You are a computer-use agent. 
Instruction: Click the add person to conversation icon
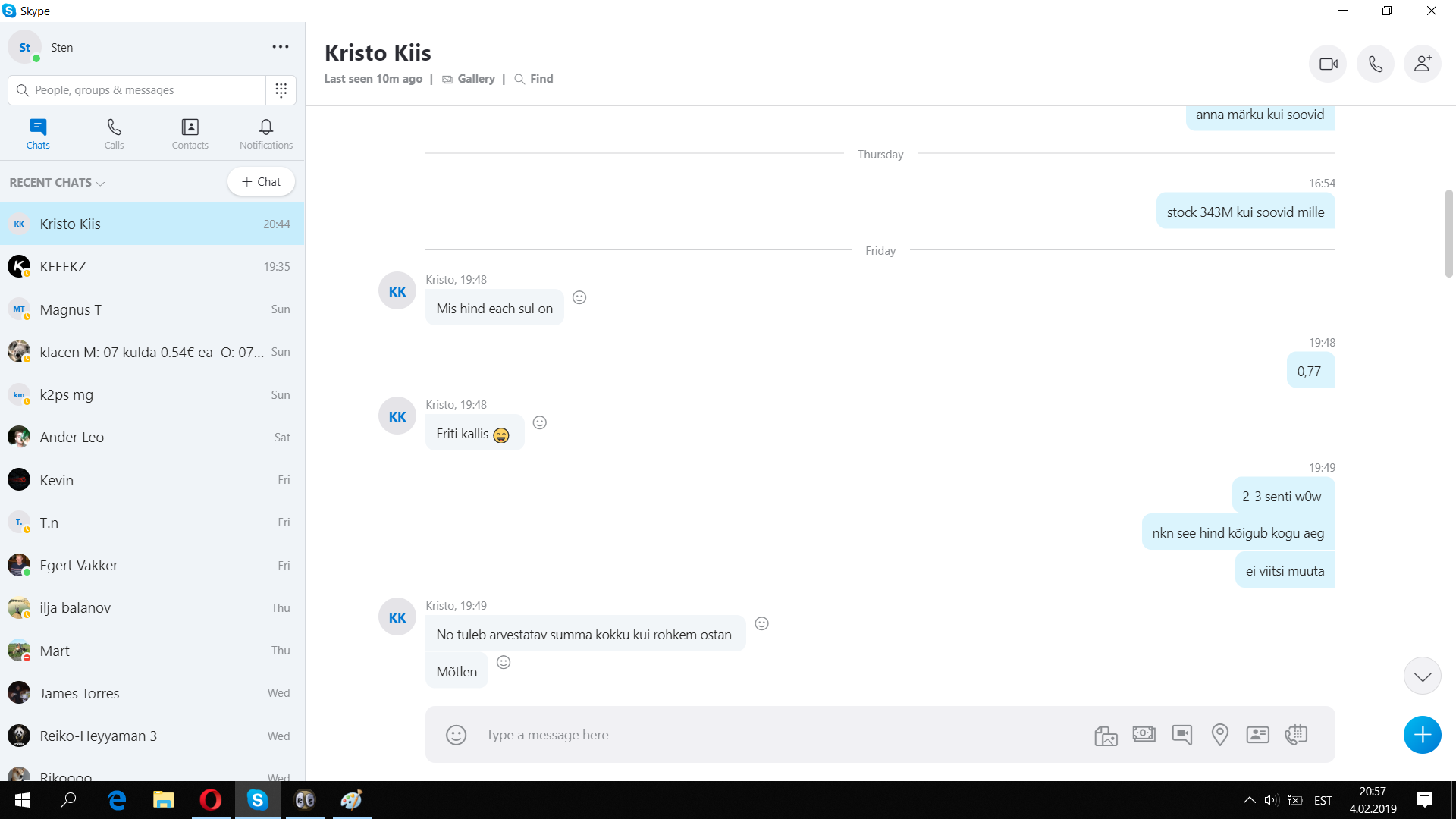[x=1422, y=64]
